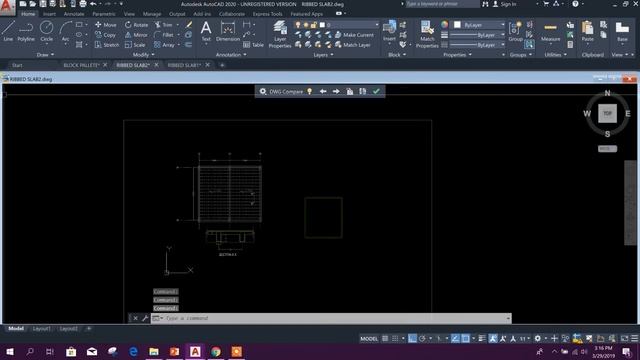The image size is (640, 360).
Task: Activate the Stretch command
Action: pos(107,45)
